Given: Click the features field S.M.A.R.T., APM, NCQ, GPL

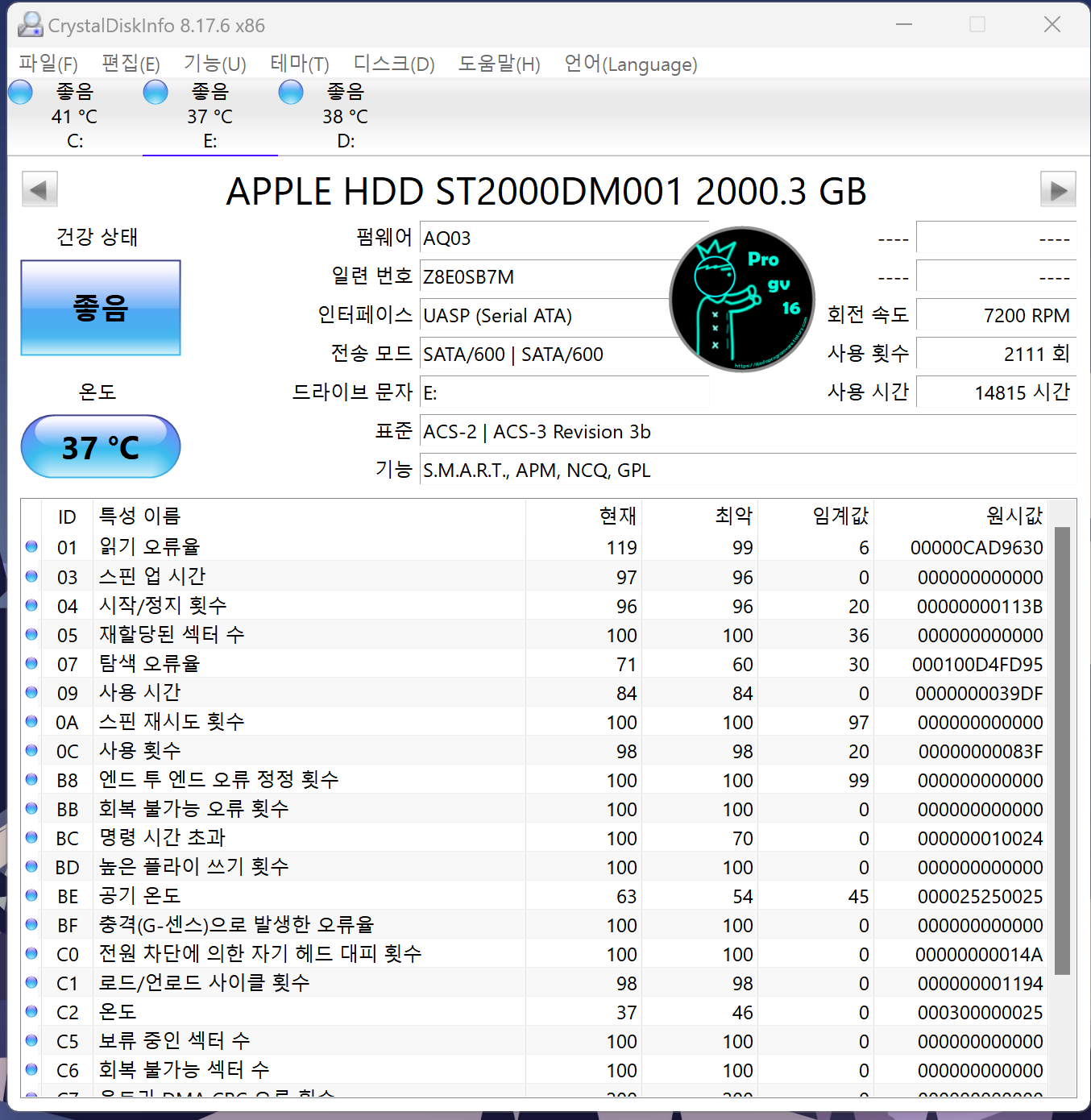Looking at the screenshot, I should click(x=748, y=470).
